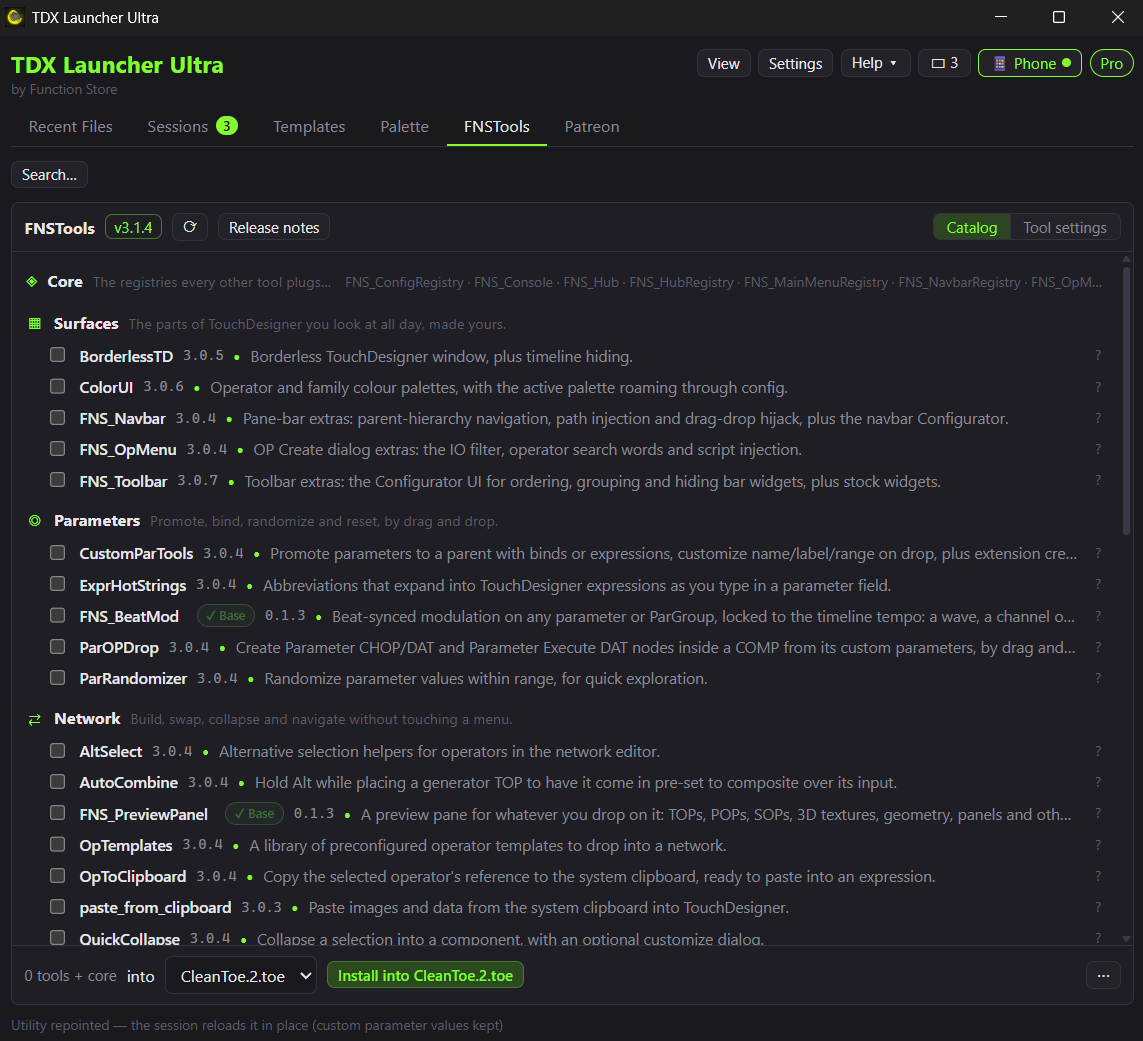Image resolution: width=1143 pixels, height=1041 pixels.
Task: Check the ExprHotStrings checkbox
Action: (x=58, y=584)
